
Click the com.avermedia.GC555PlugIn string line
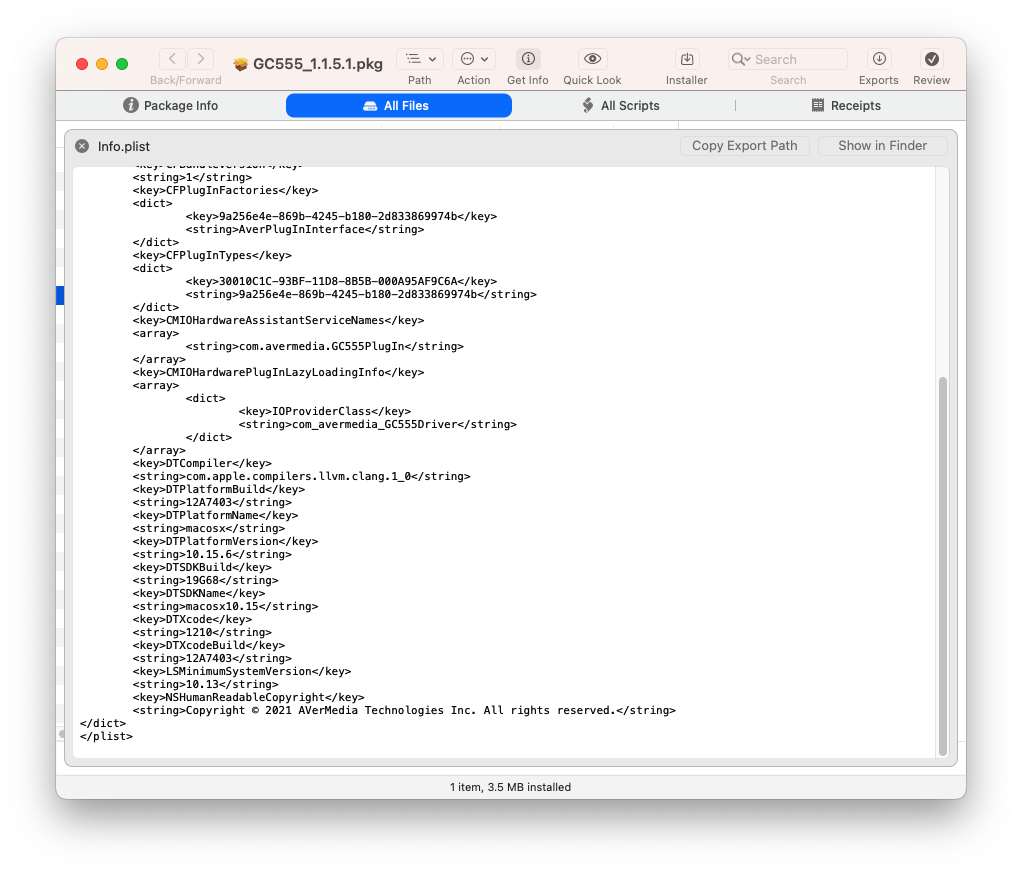pyautogui.click(x=325, y=346)
